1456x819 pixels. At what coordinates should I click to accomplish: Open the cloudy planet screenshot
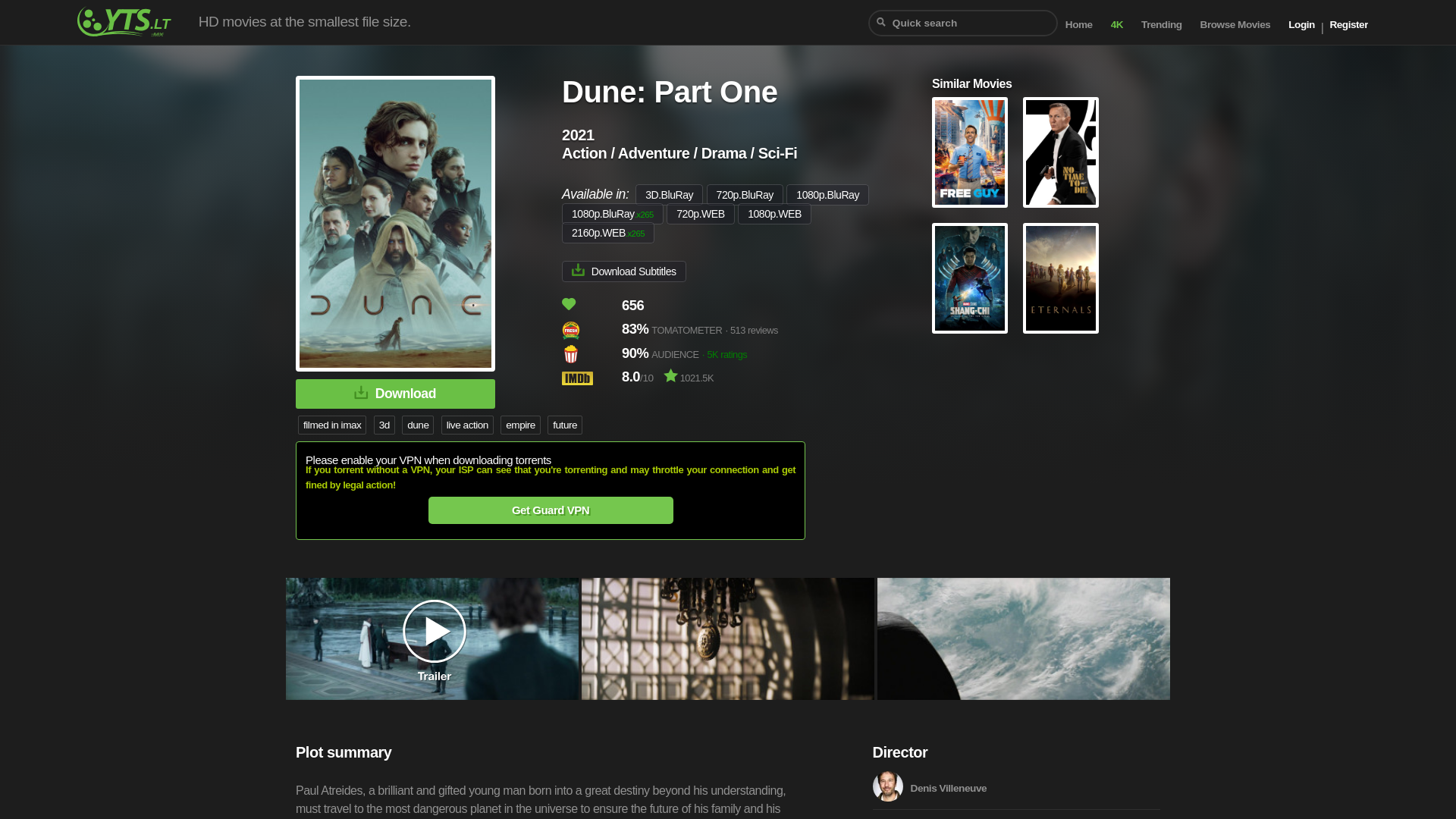point(1024,639)
